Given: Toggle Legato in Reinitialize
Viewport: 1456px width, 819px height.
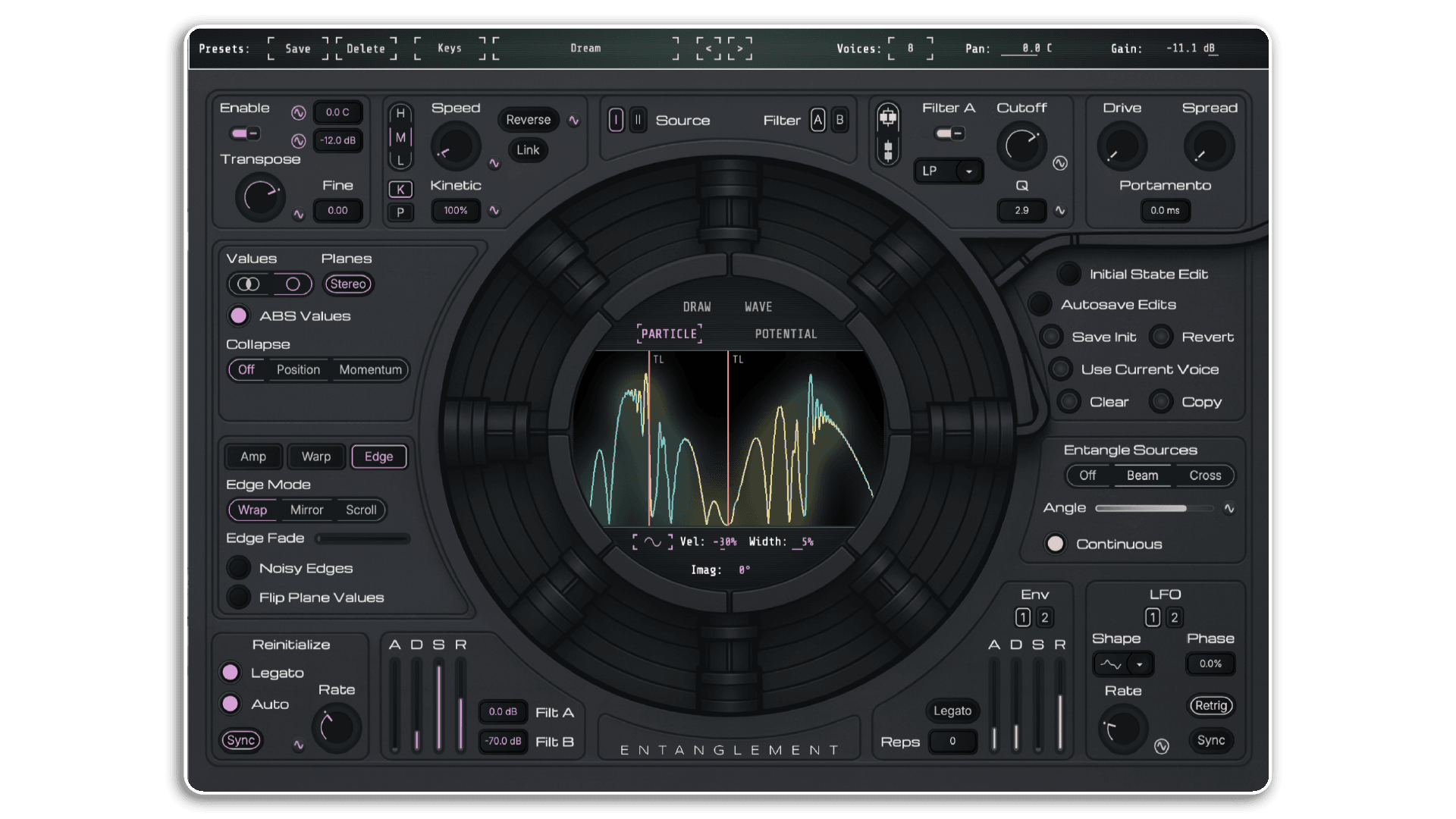Looking at the screenshot, I should [x=231, y=673].
